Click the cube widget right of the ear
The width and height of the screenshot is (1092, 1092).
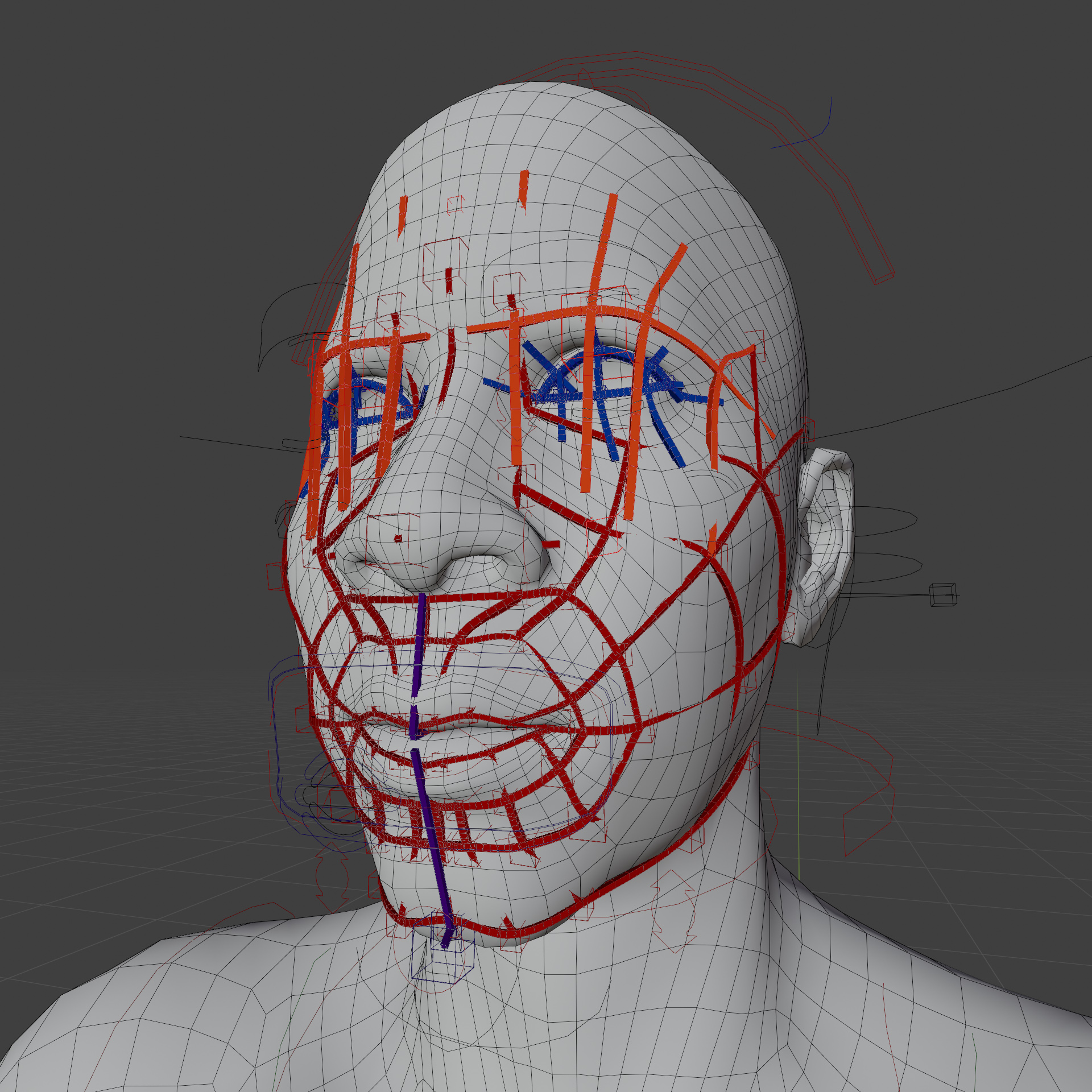tap(942, 594)
